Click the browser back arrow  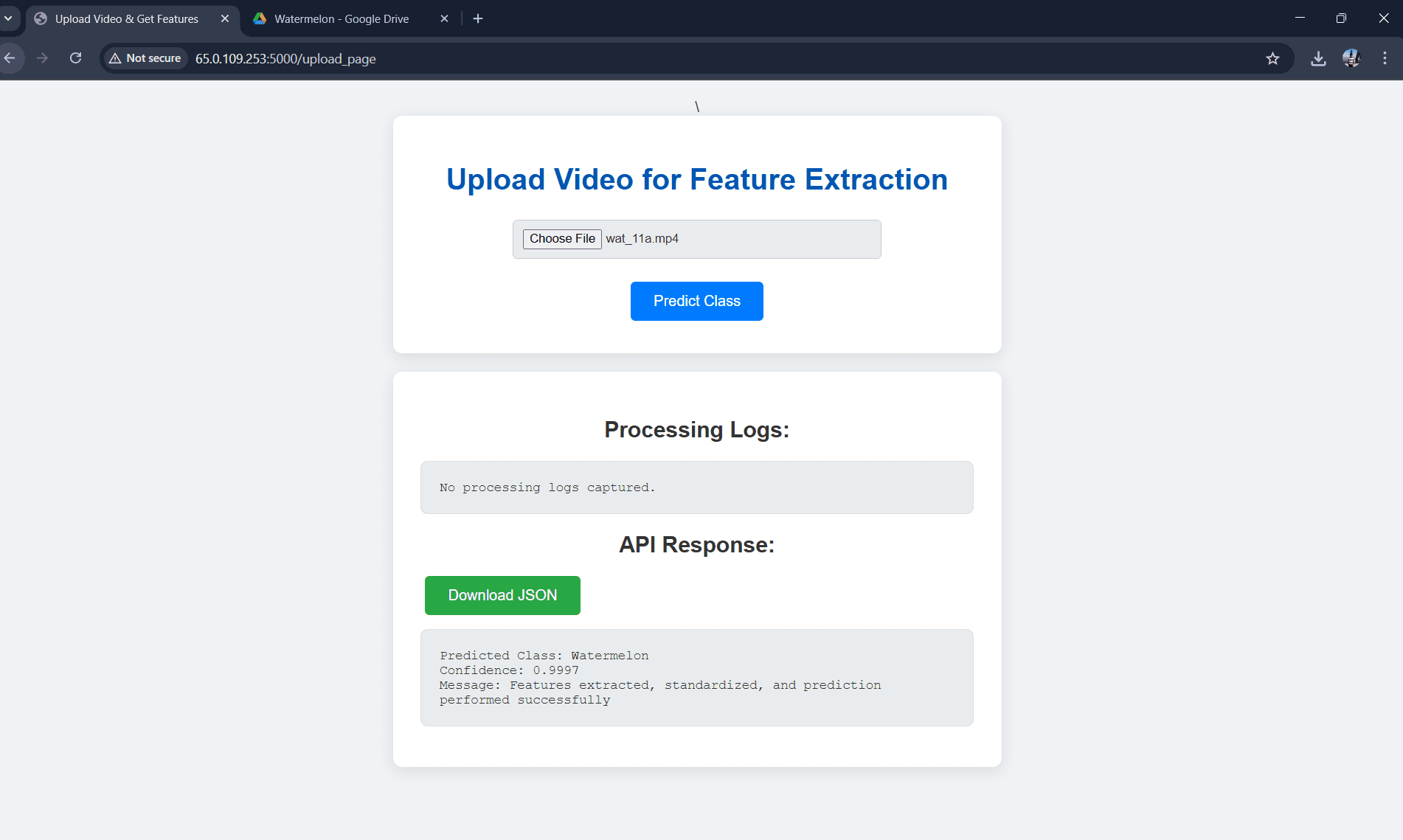point(10,58)
